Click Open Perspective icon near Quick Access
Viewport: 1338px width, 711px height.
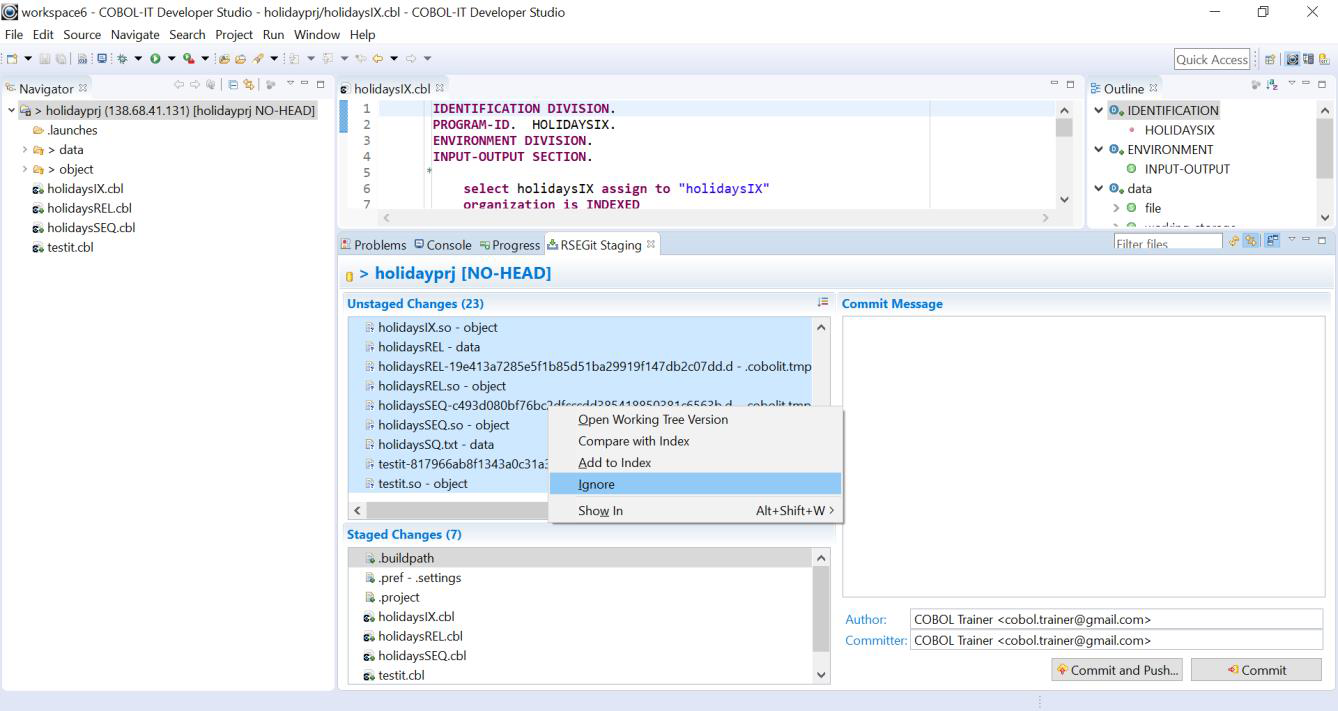click(1271, 60)
